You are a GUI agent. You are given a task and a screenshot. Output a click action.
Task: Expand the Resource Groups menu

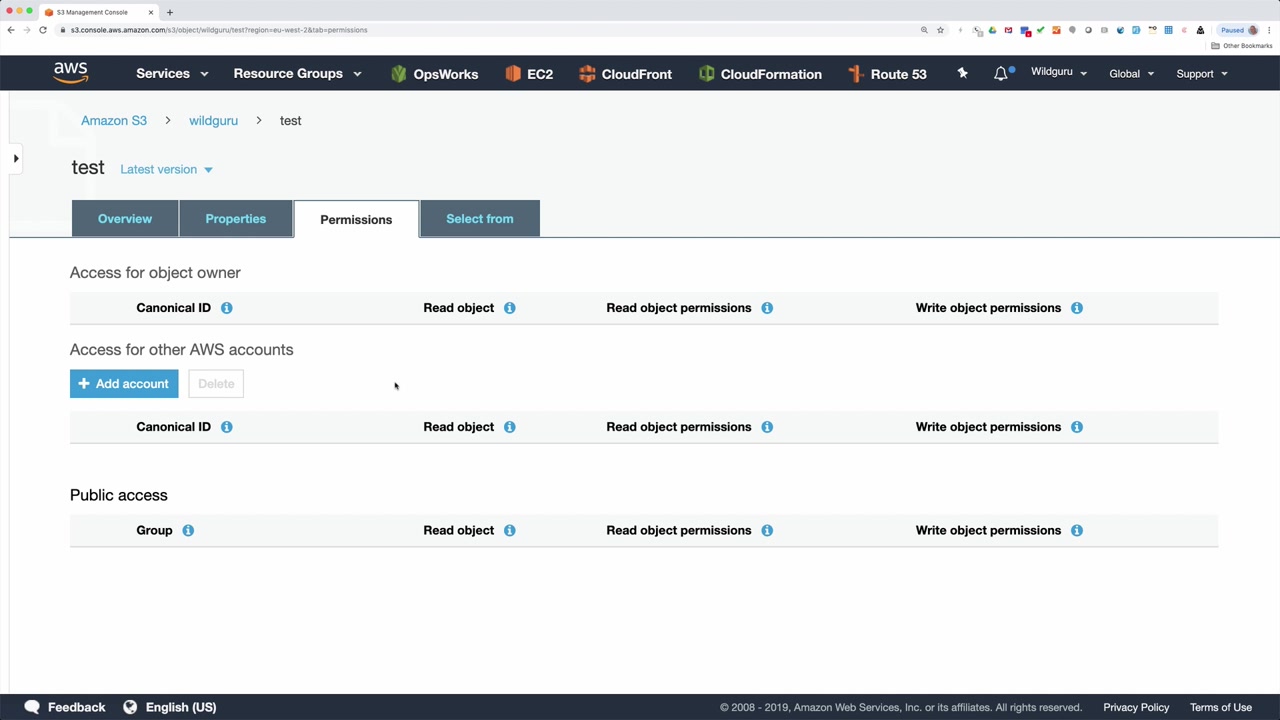pyautogui.click(x=297, y=74)
